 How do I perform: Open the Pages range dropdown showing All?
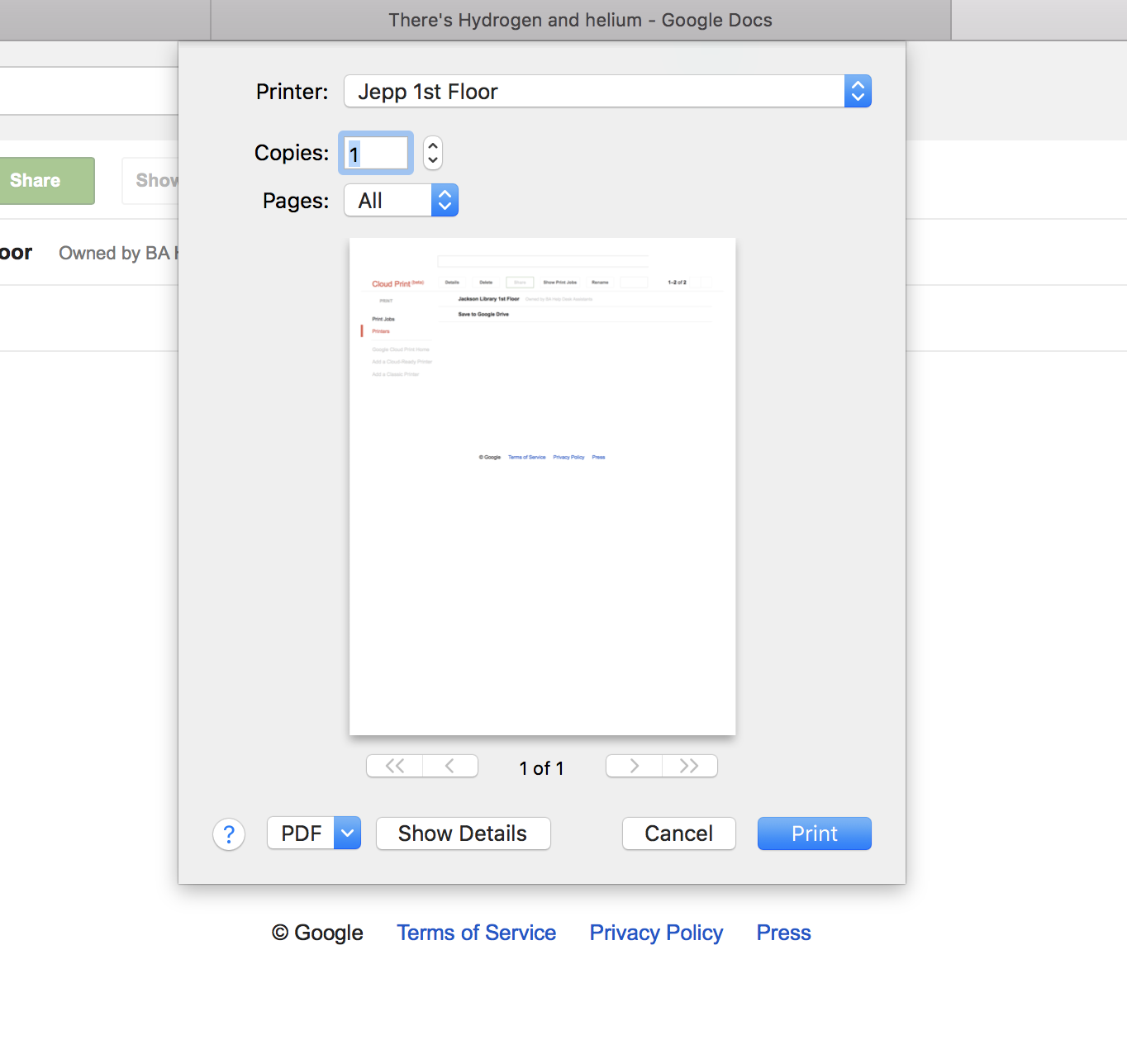[x=387, y=200]
